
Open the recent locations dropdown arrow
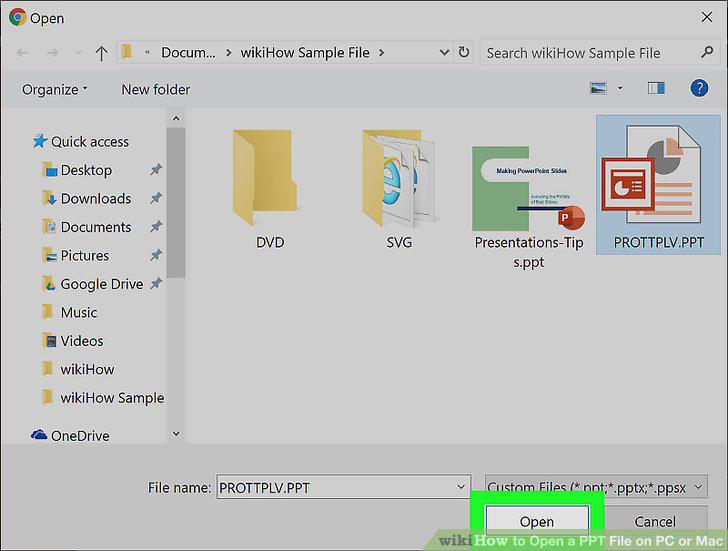[x=78, y=53]
